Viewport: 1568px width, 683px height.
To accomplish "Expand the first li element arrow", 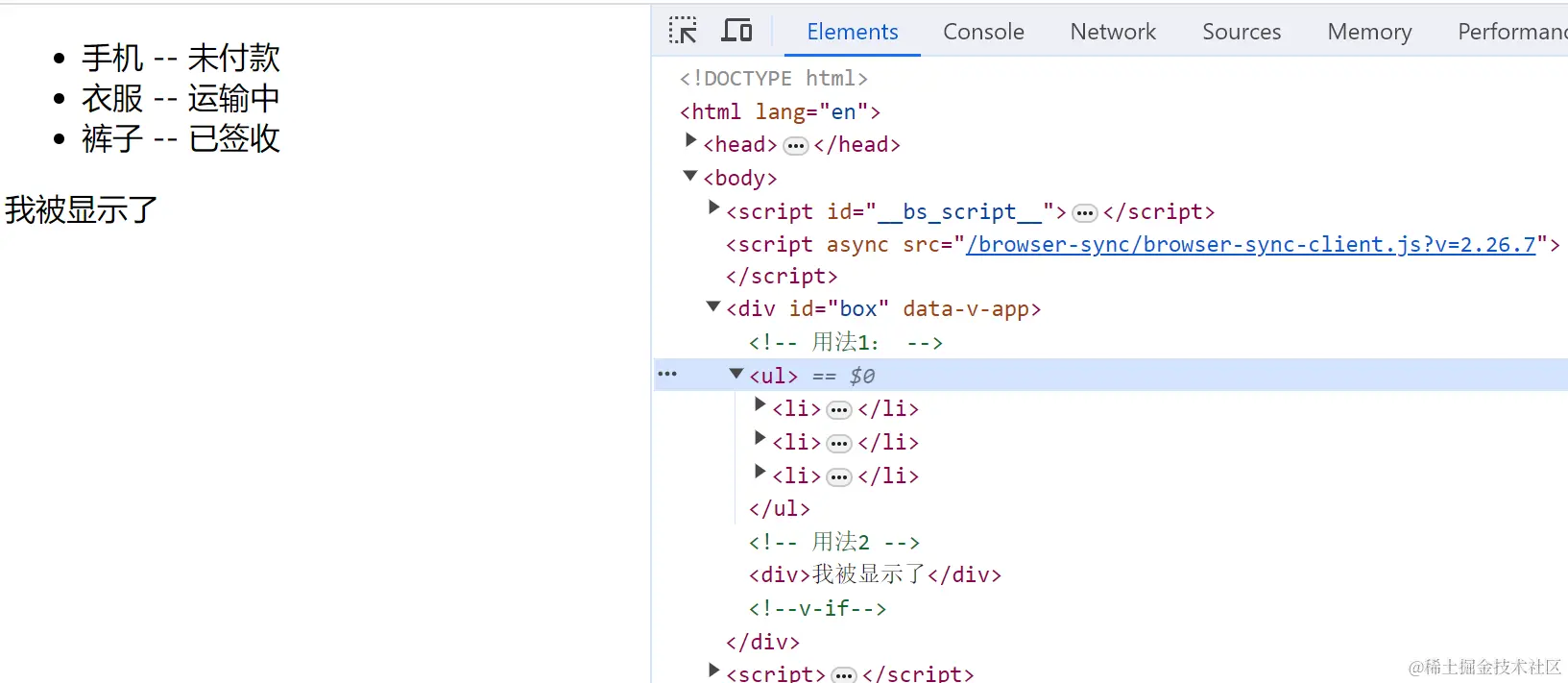I will pos(760,404).
